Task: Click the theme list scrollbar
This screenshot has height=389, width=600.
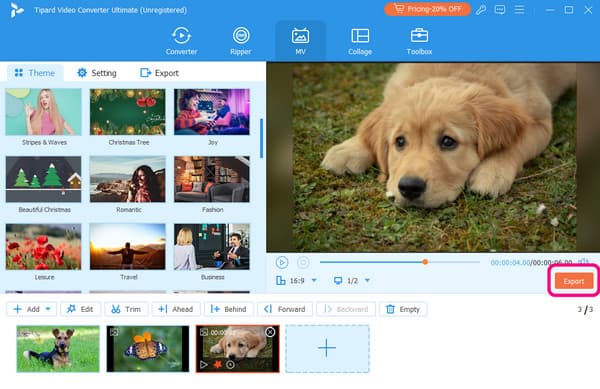Action: pos(261,138)
